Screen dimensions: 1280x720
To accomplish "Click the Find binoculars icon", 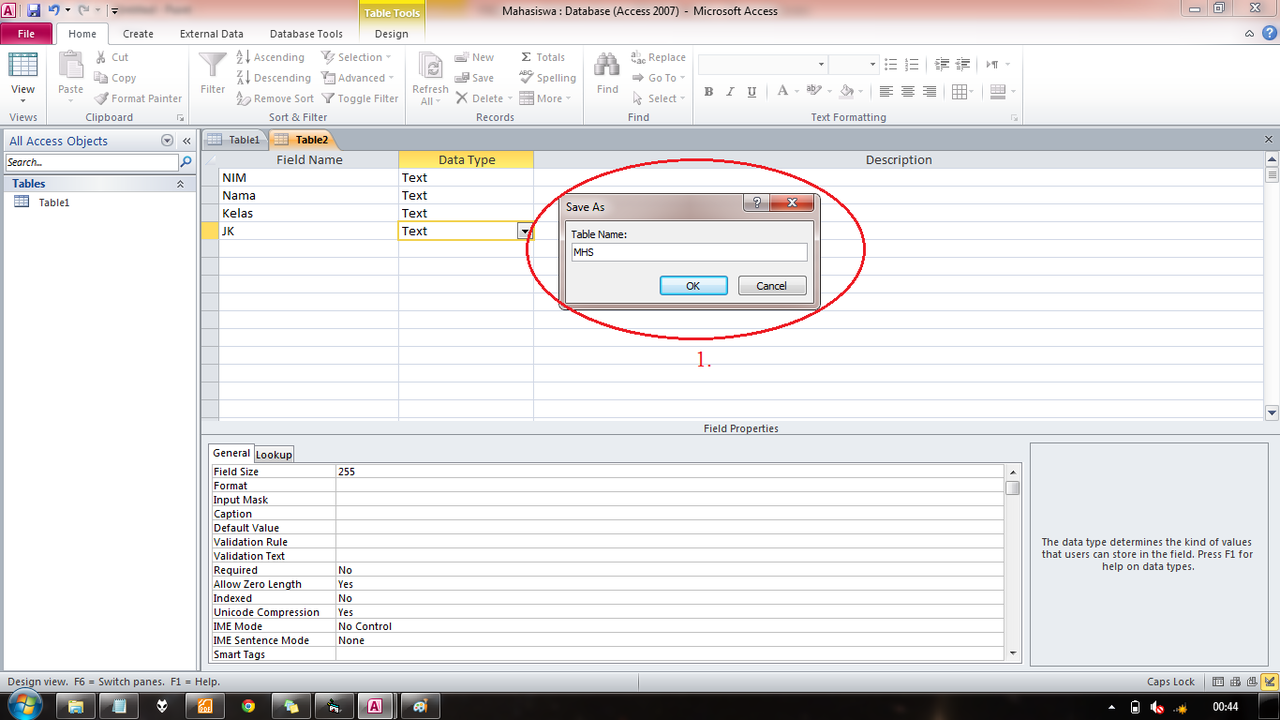I will click(607, 67).
